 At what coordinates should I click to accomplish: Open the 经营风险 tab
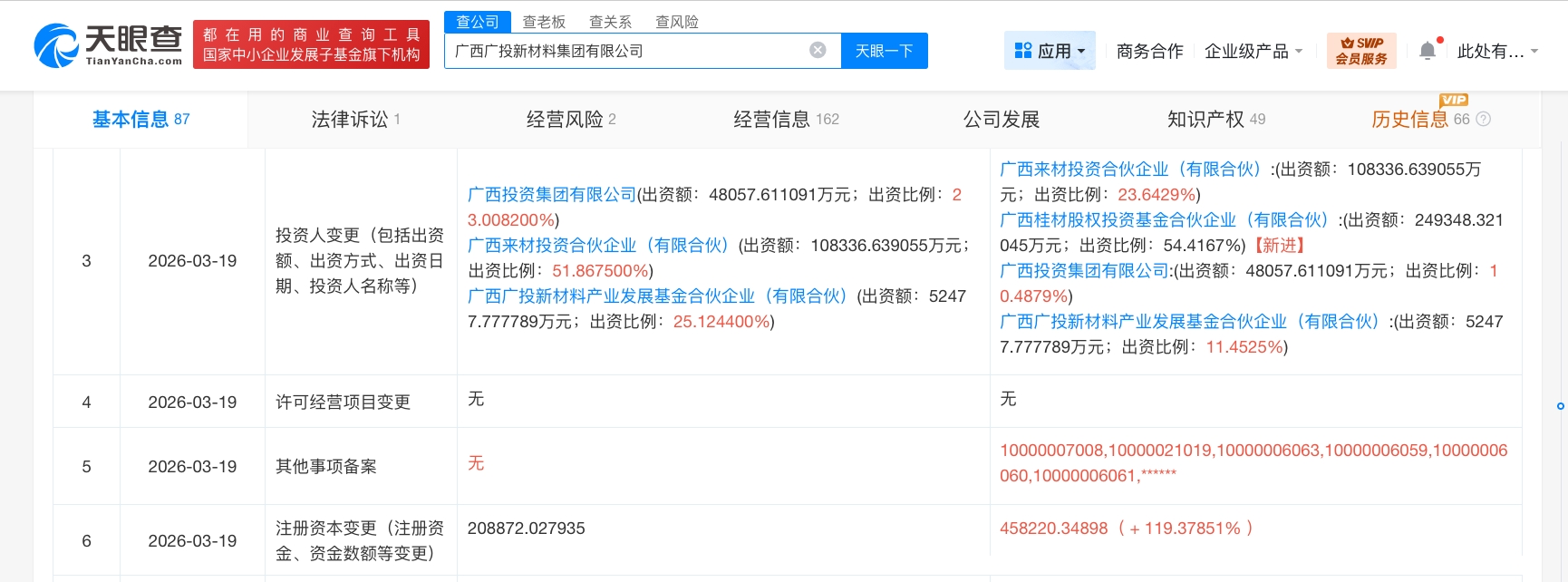tap(571, 119)
